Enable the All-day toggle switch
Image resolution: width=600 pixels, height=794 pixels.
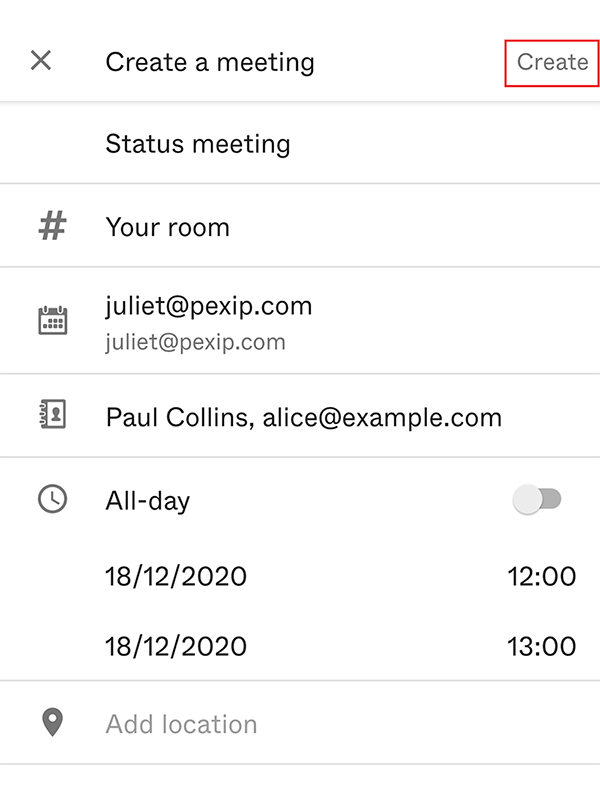pos(537,499)
